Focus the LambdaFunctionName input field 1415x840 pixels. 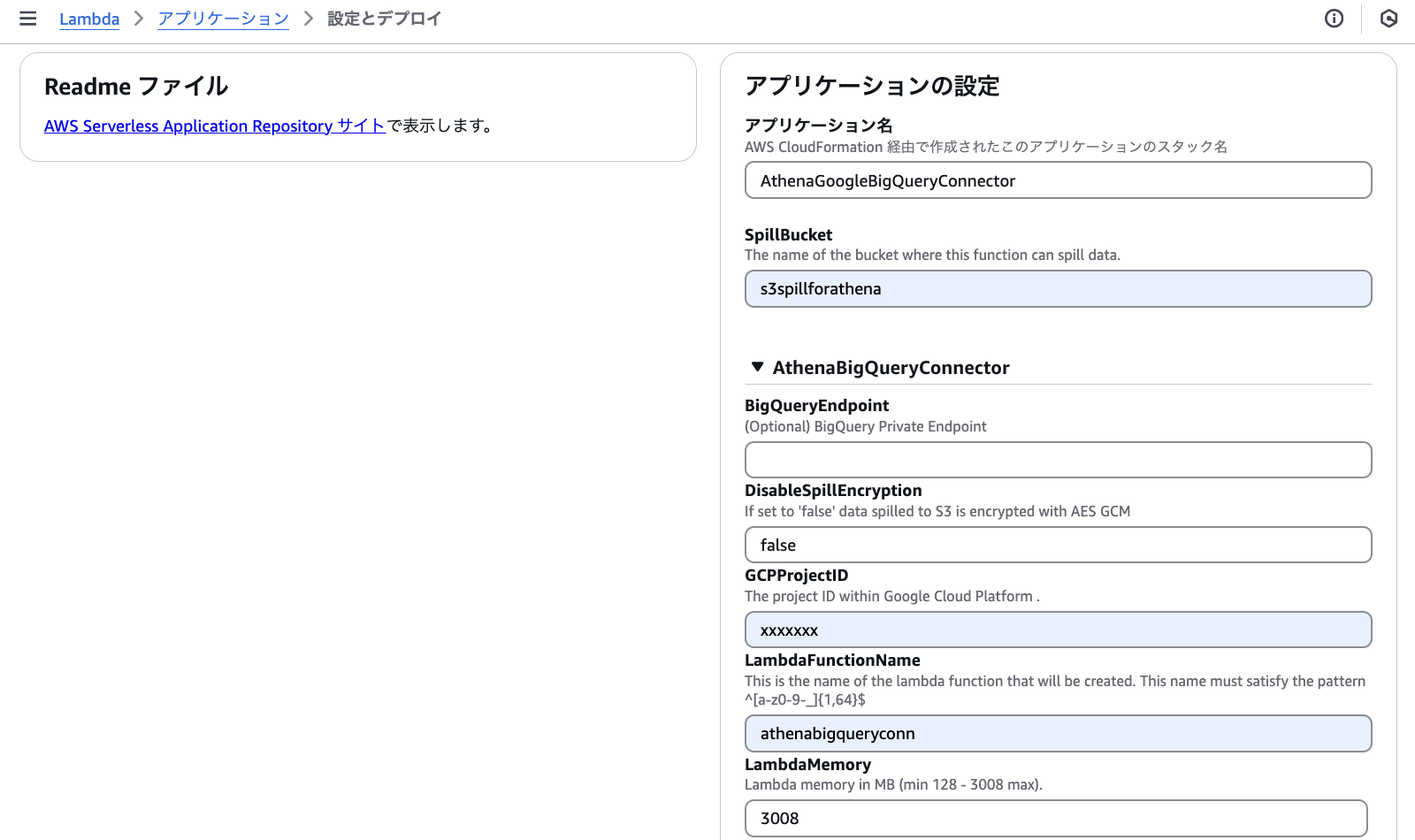(1058, 734)
